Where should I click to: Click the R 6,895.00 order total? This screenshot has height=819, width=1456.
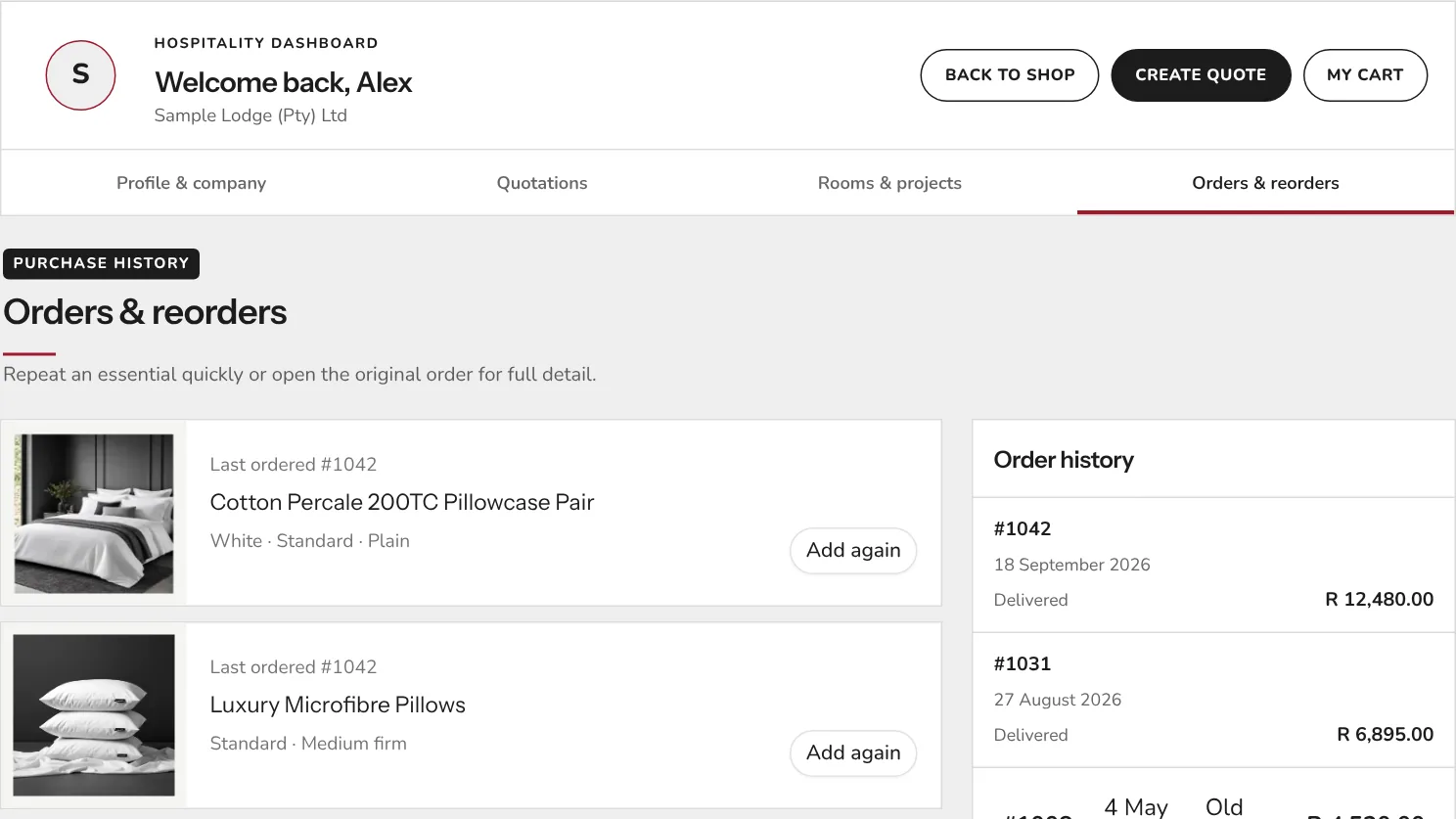click(1385, 735)
